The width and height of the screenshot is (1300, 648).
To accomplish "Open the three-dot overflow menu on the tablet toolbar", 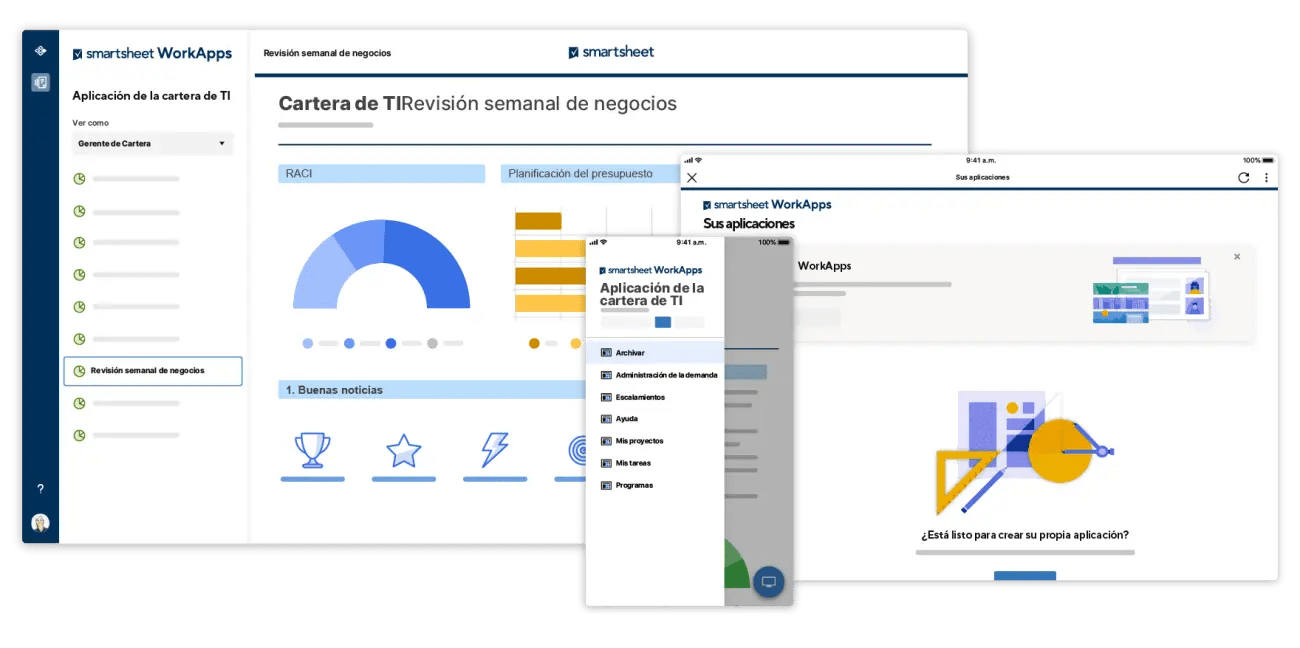I will click(1266, 175).
